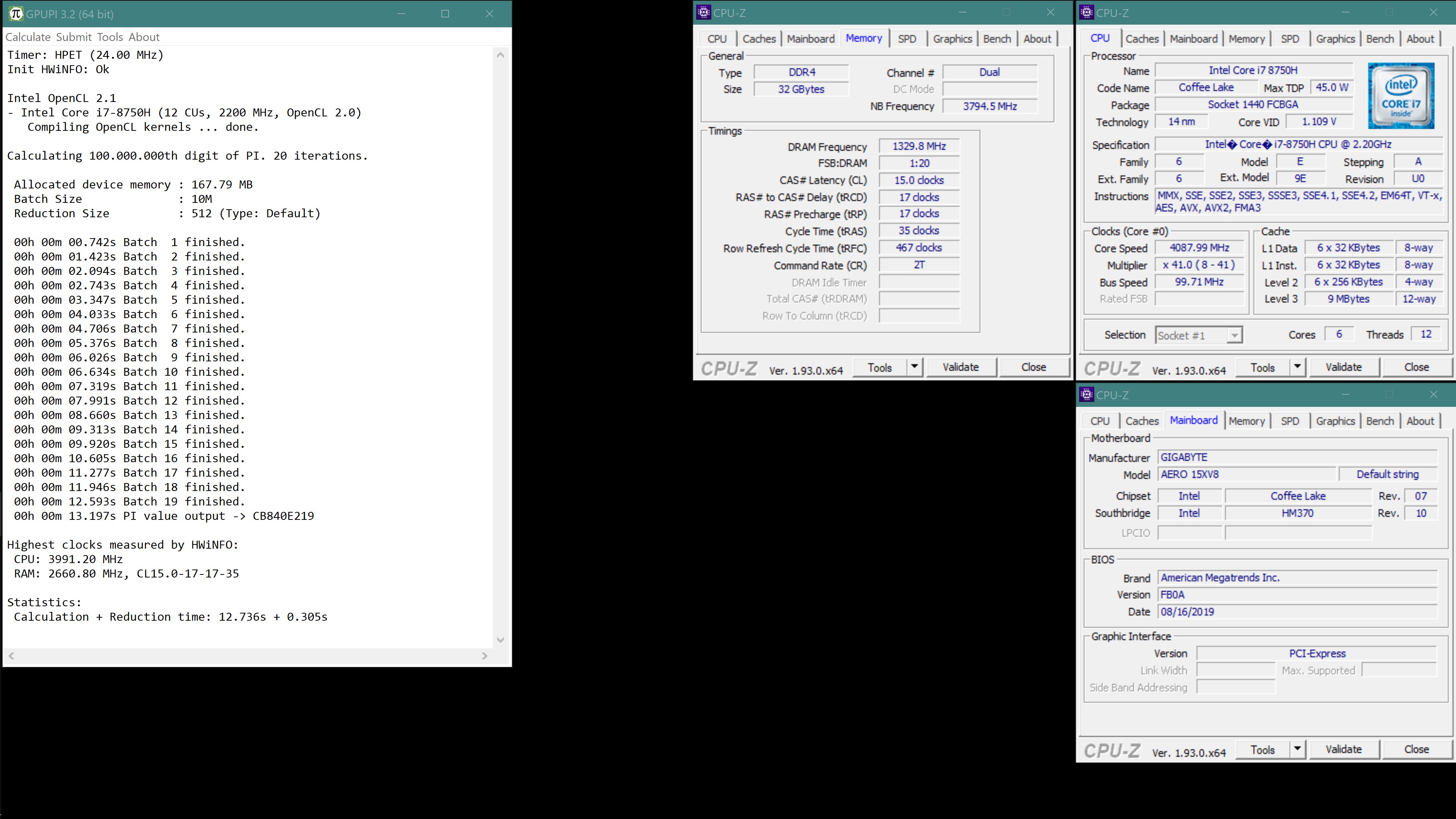The height and width of the screenshot is (819, 1456).
Task: Expand Tools dropdown arrow in Memory window
Action: (x=915, y=367)
